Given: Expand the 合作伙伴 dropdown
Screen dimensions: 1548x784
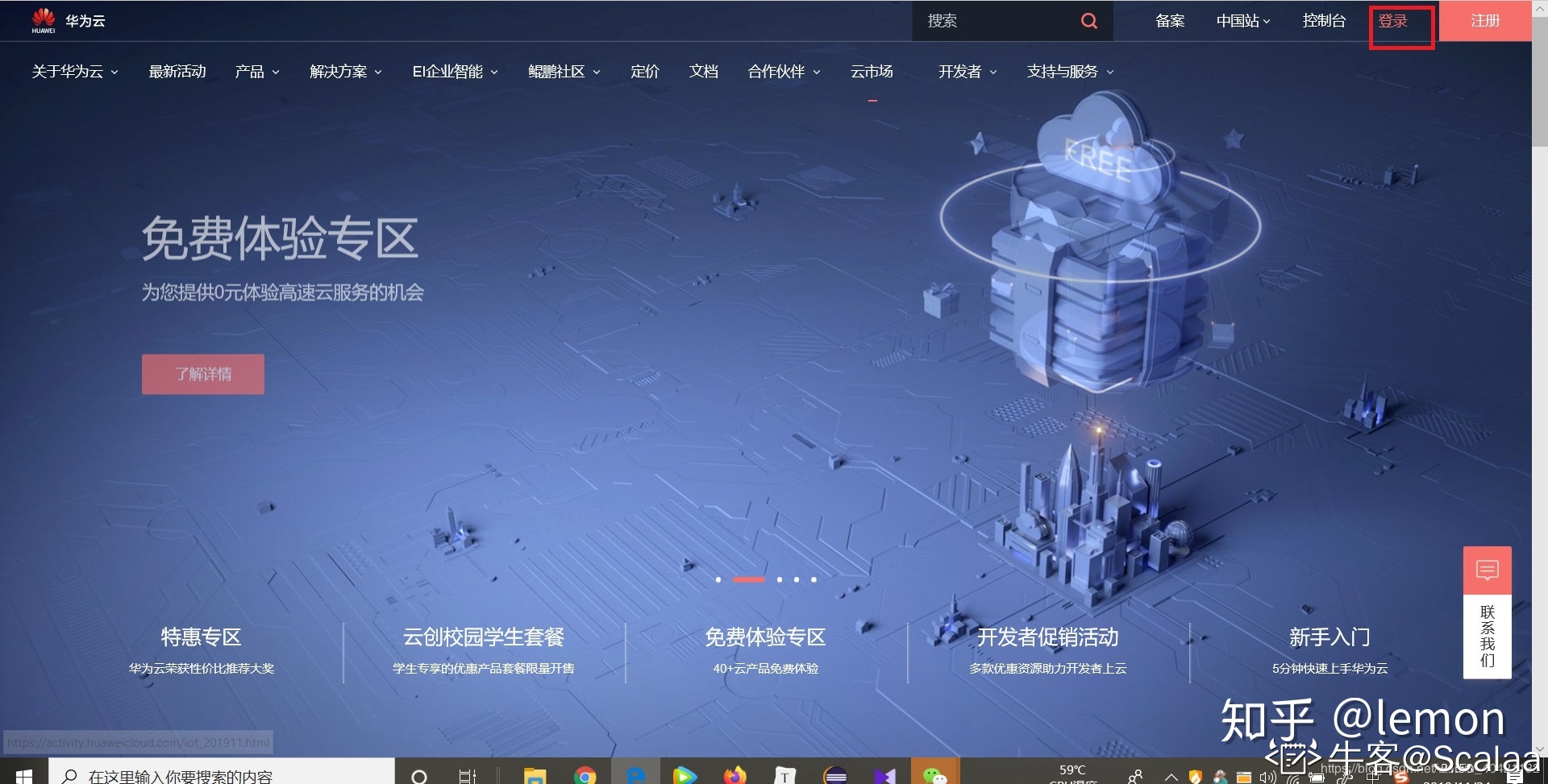Looking at the screenshot, I should pos(784,72).
